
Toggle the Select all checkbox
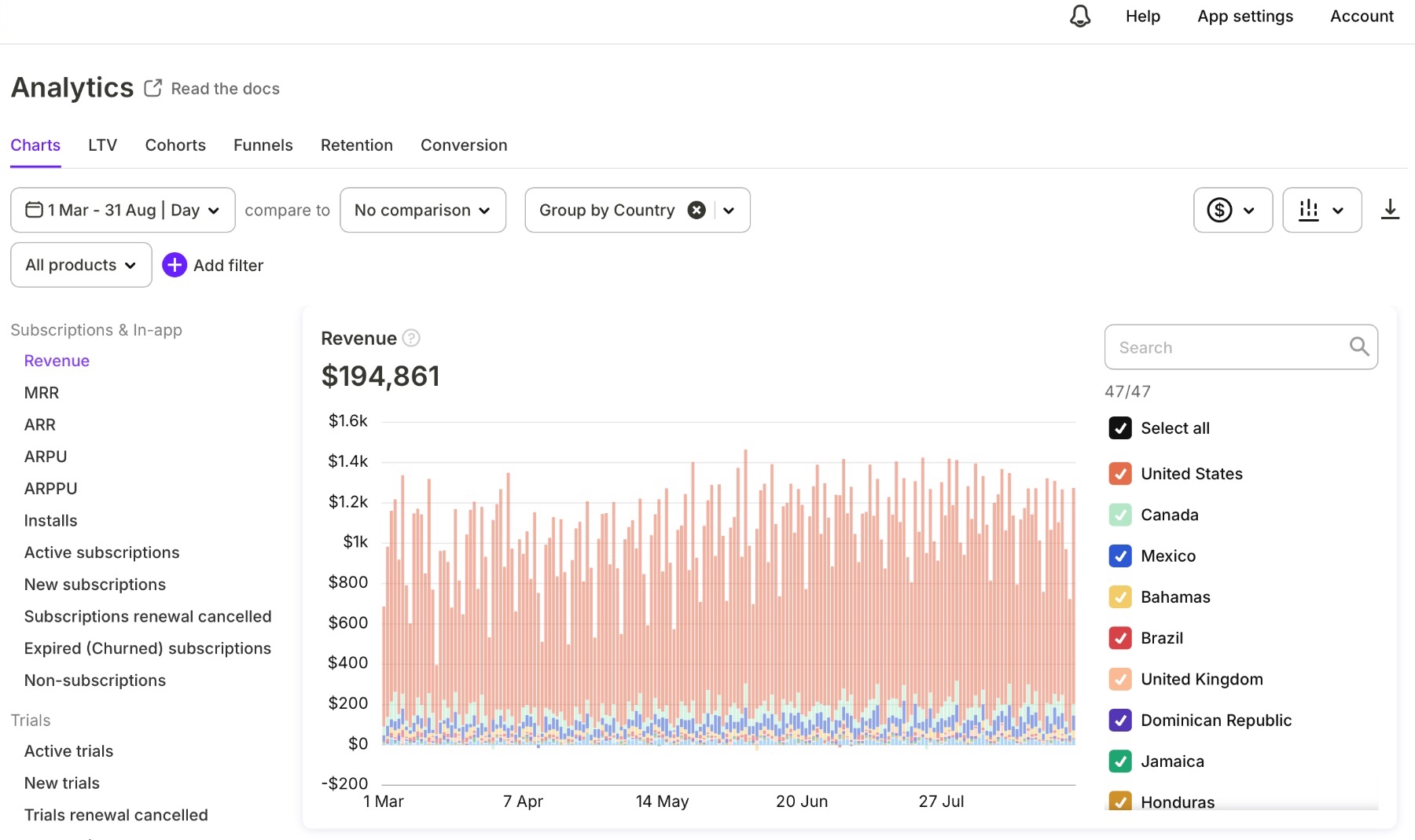1120,428
